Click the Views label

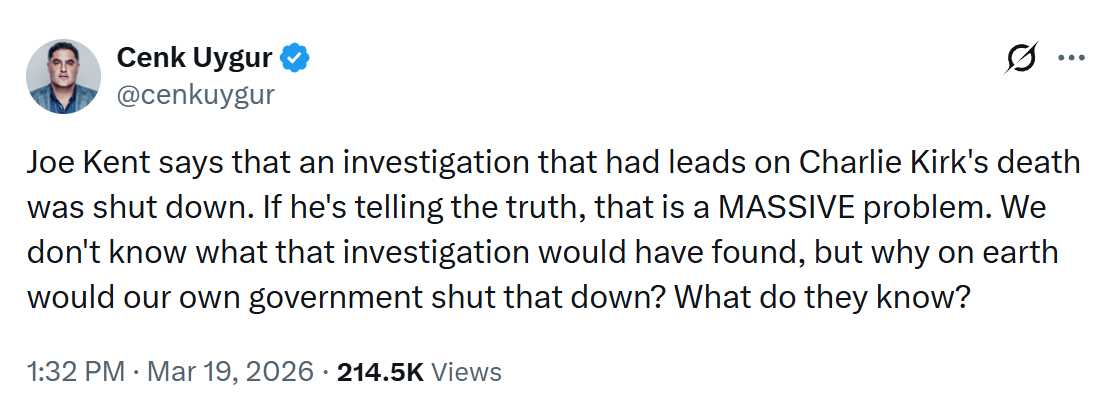pos(468,373)
